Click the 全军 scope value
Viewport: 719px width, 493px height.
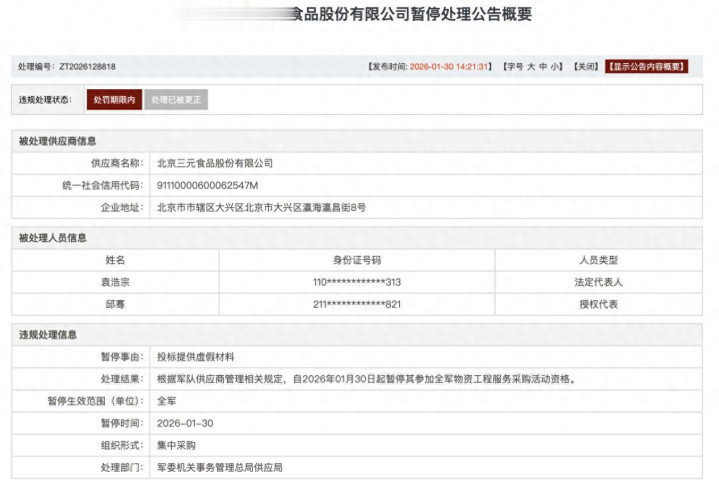(166, 401)
